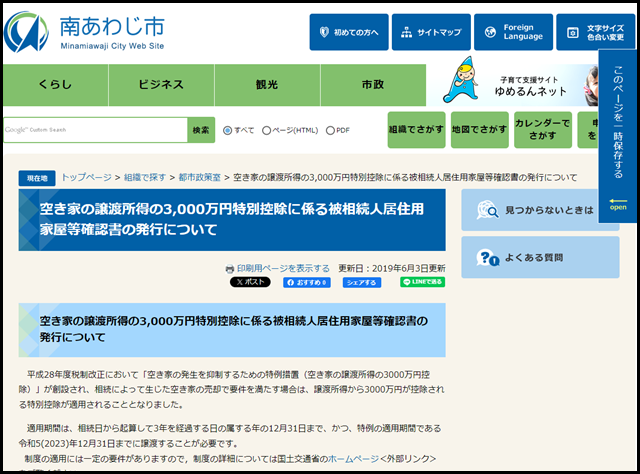Click the 現在地 breadcrumb label
The image size is (640, 474).
pos(37,178)
